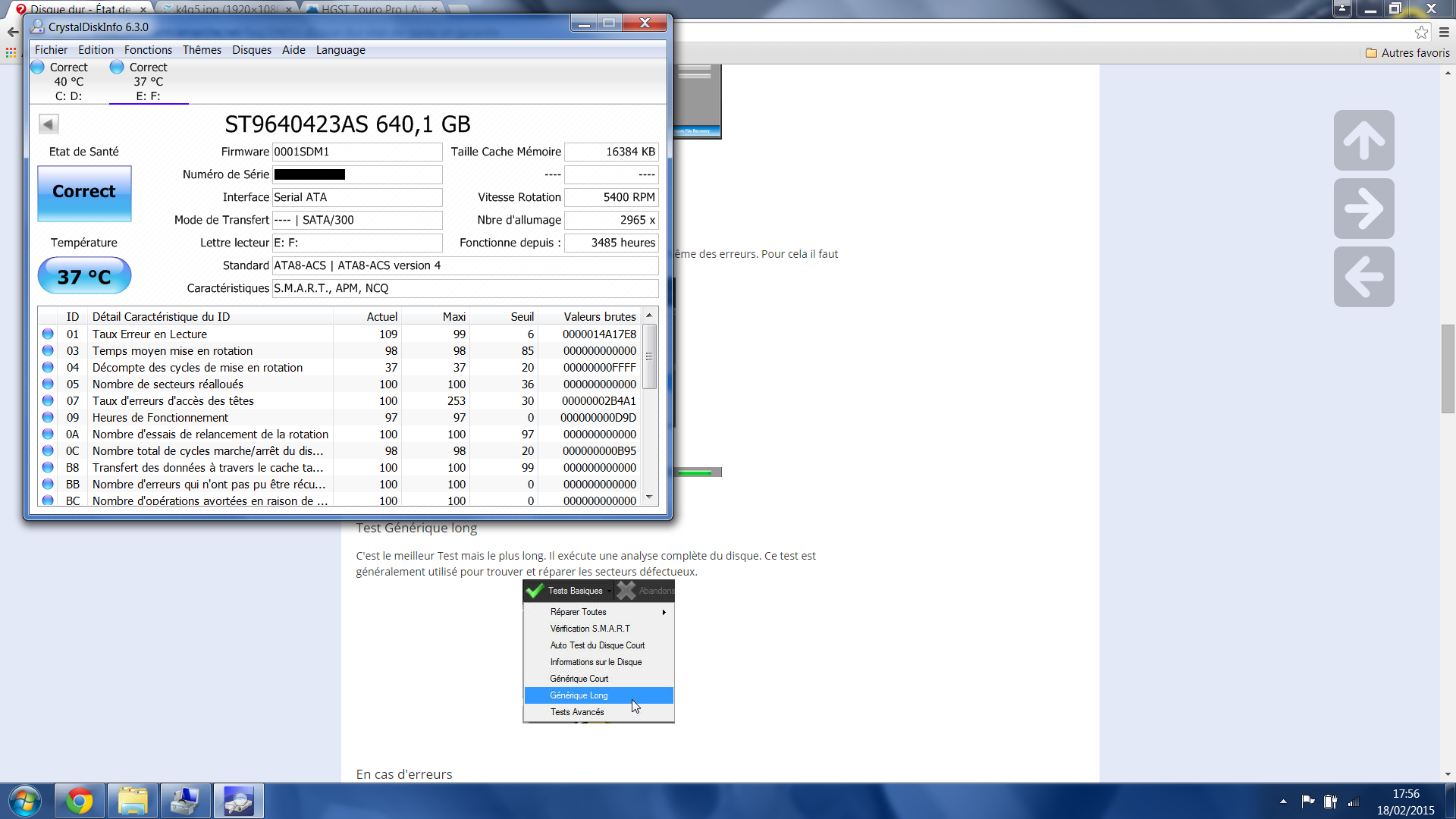This screenshot has height=819, width=1456.
Task: Click the 37 °C temperature button
Action: point(84,276)
